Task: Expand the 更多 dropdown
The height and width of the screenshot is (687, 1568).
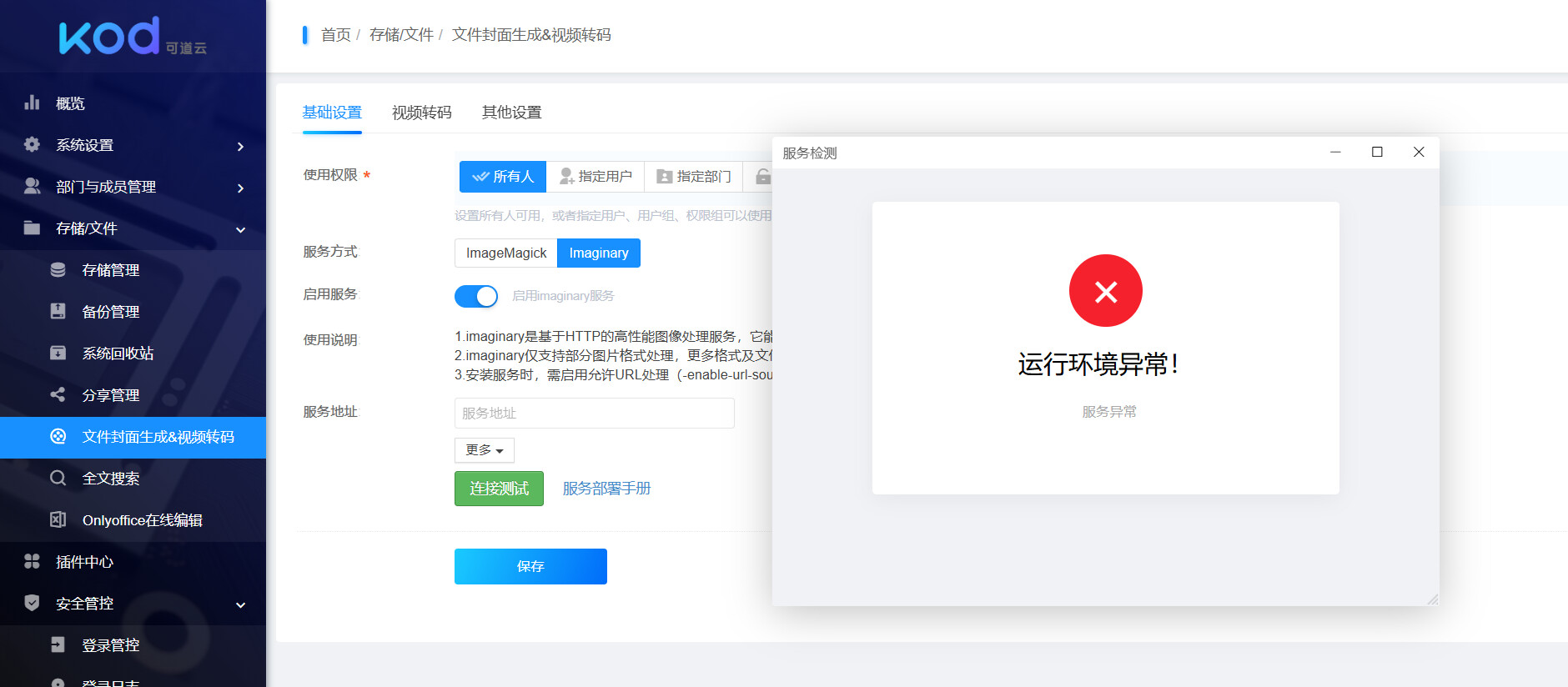Action: [x=484, y=450]
